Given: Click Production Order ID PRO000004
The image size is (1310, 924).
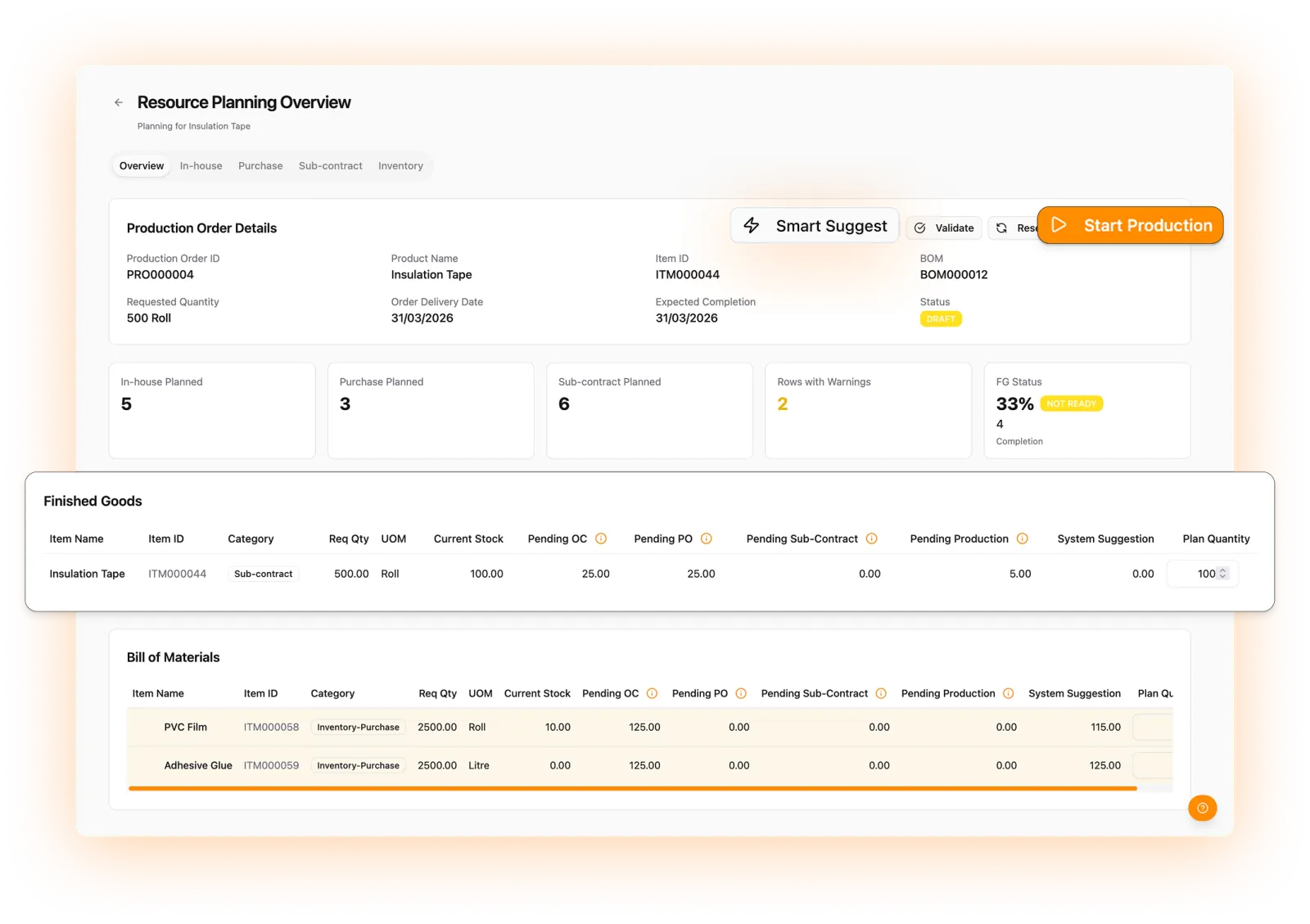Looking at the screenshot, I should pos(160,275).
